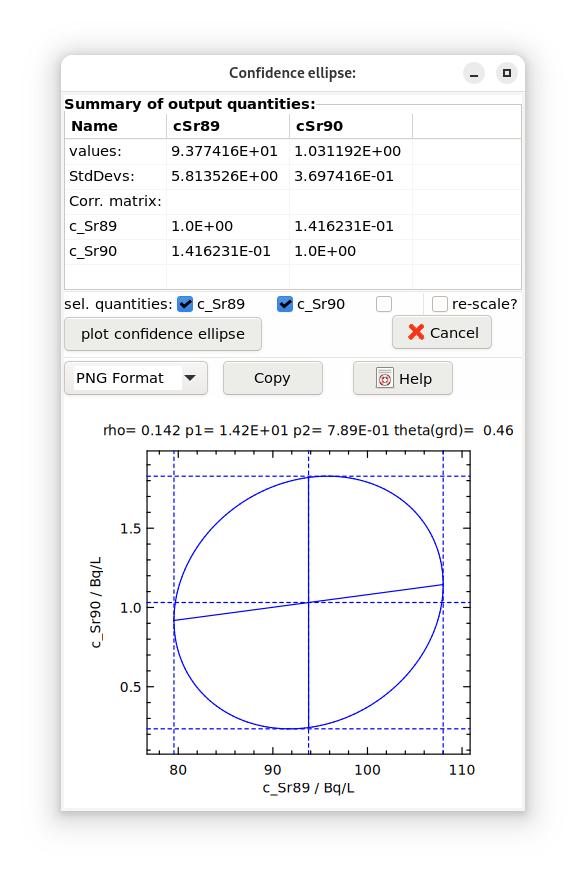Click the plot confidence ellipse button
This screenshot has height=878, width=586.
click(163, 334)
